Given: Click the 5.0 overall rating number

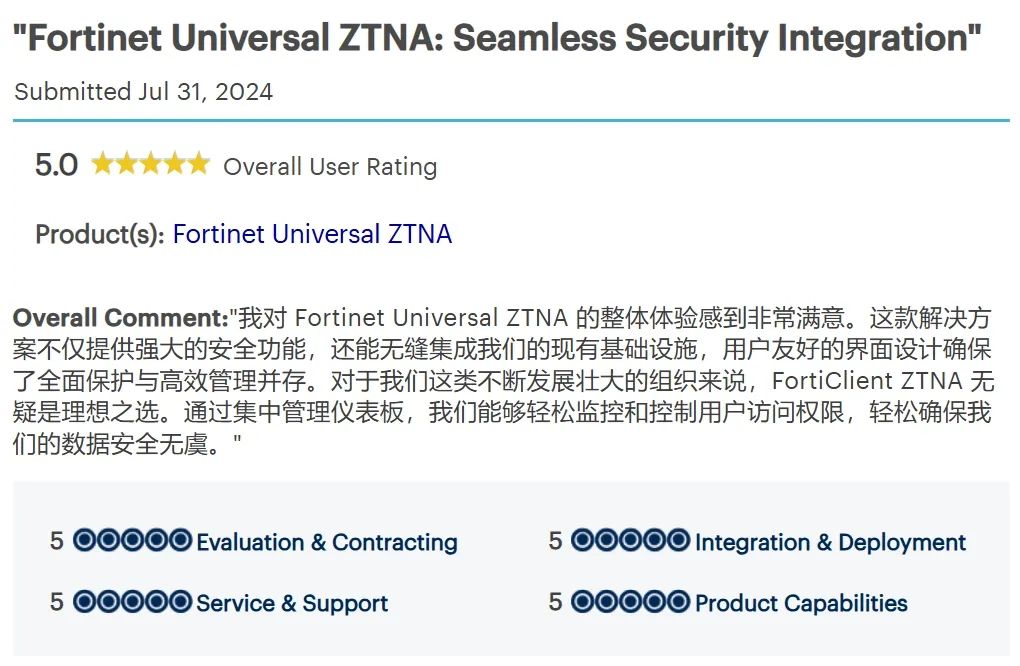Looking at the screenshot, I should click(56, 165).
